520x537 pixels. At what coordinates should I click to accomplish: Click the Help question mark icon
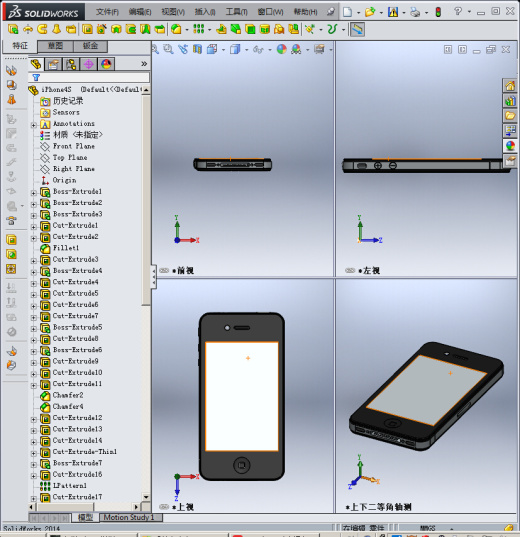tap(458, 12)
